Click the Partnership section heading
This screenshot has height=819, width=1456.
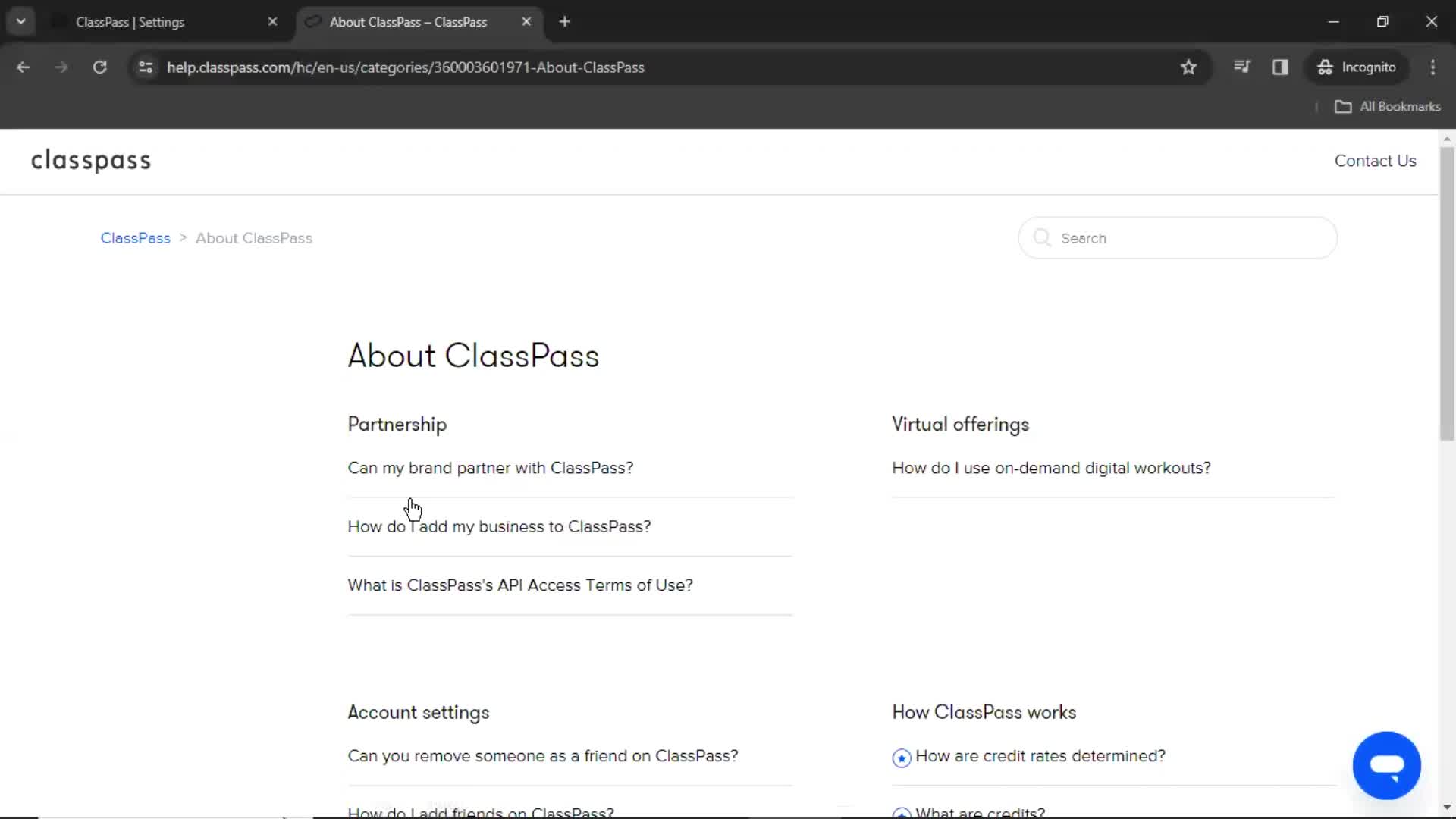coord(397,424)
